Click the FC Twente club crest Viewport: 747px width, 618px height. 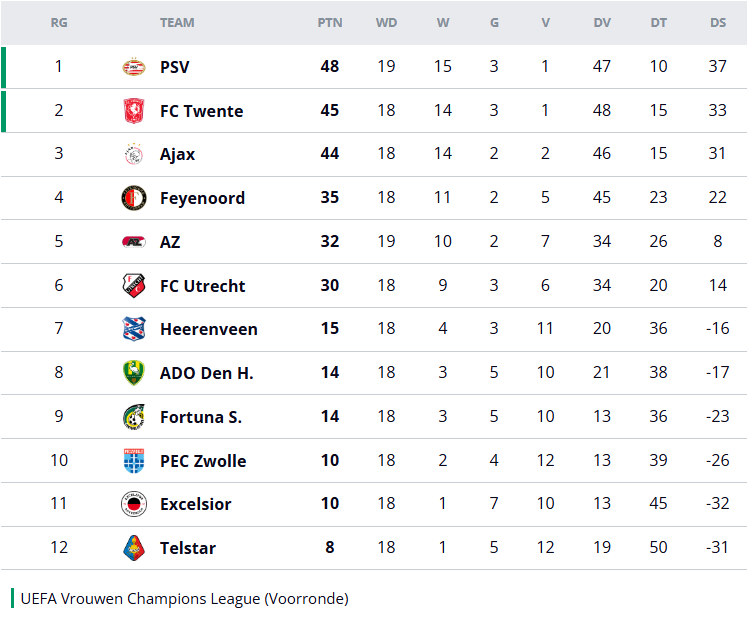point(133,111)
